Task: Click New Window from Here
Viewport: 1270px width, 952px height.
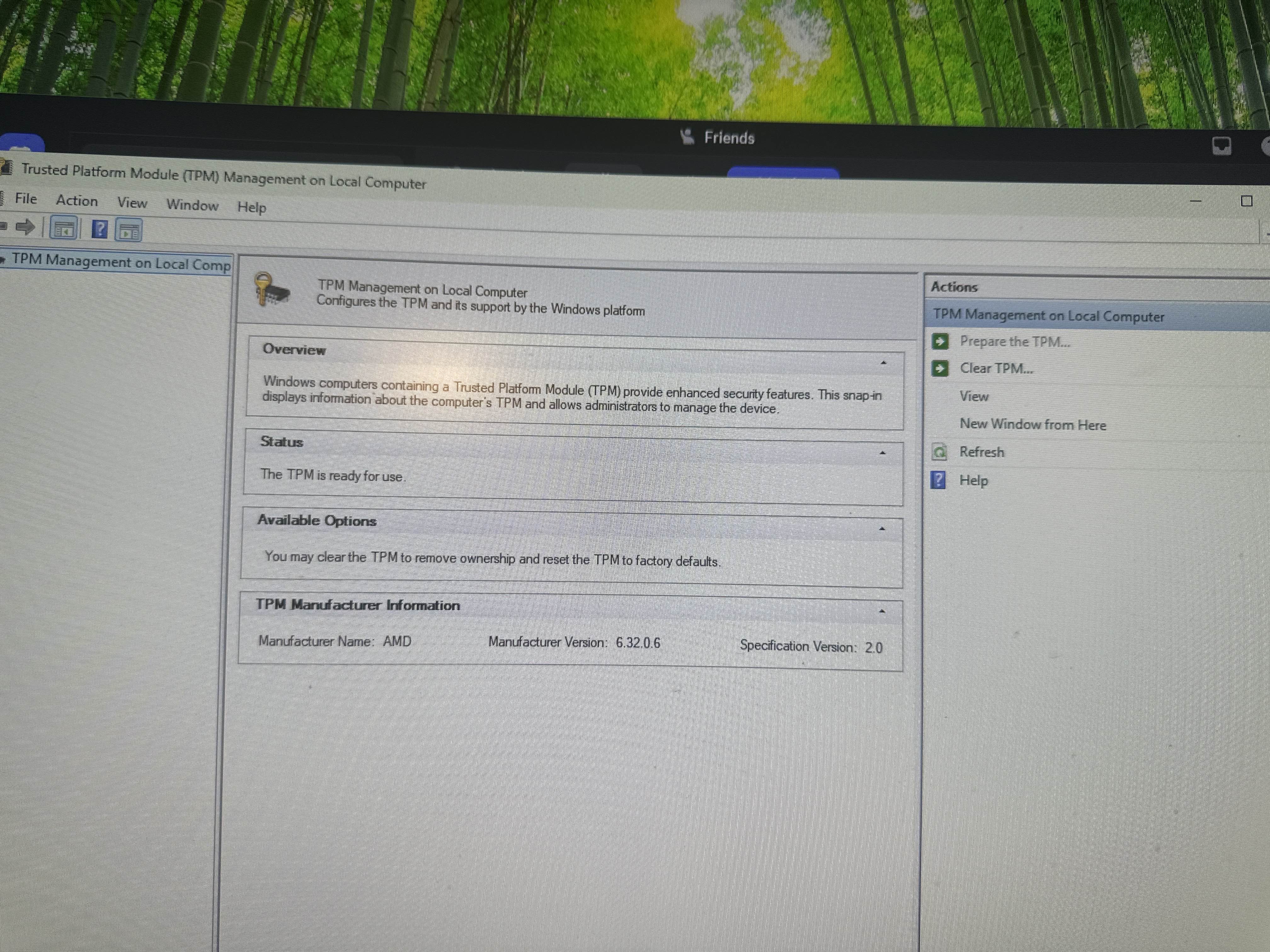Action: tap(1032, 425)
